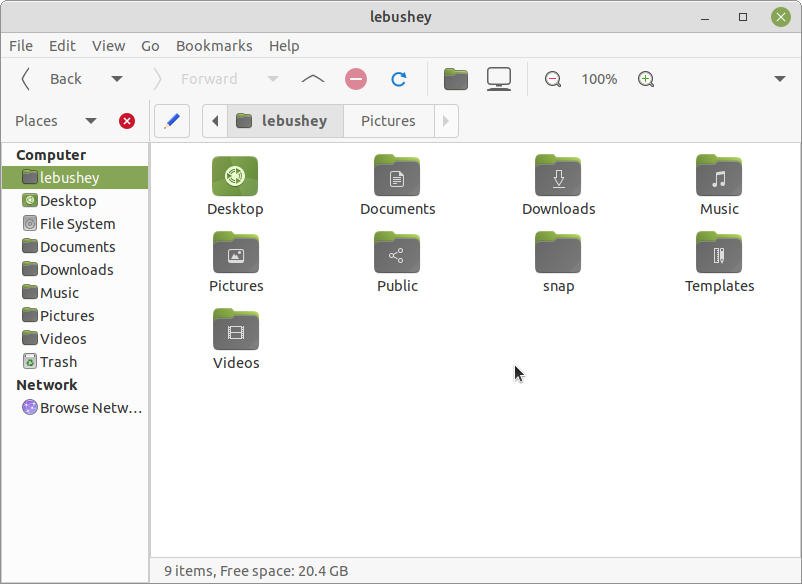Image resolution: width=802 pixels, height=584 pixels.
Task: Open the Back button history dropdown
Action: point(117,79)
